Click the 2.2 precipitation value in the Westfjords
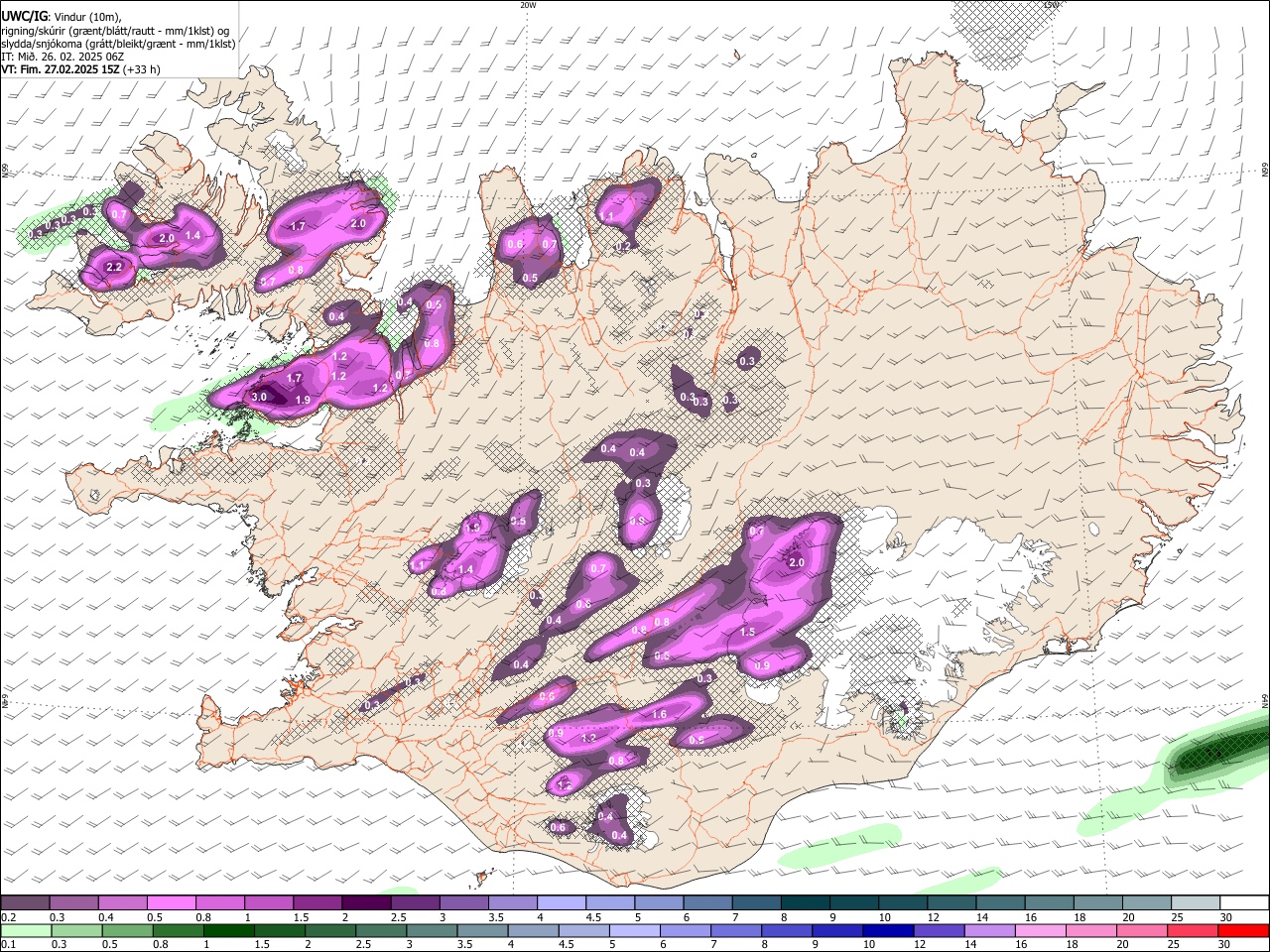Viewport: 1270px width, 952px height. (113, 267)
